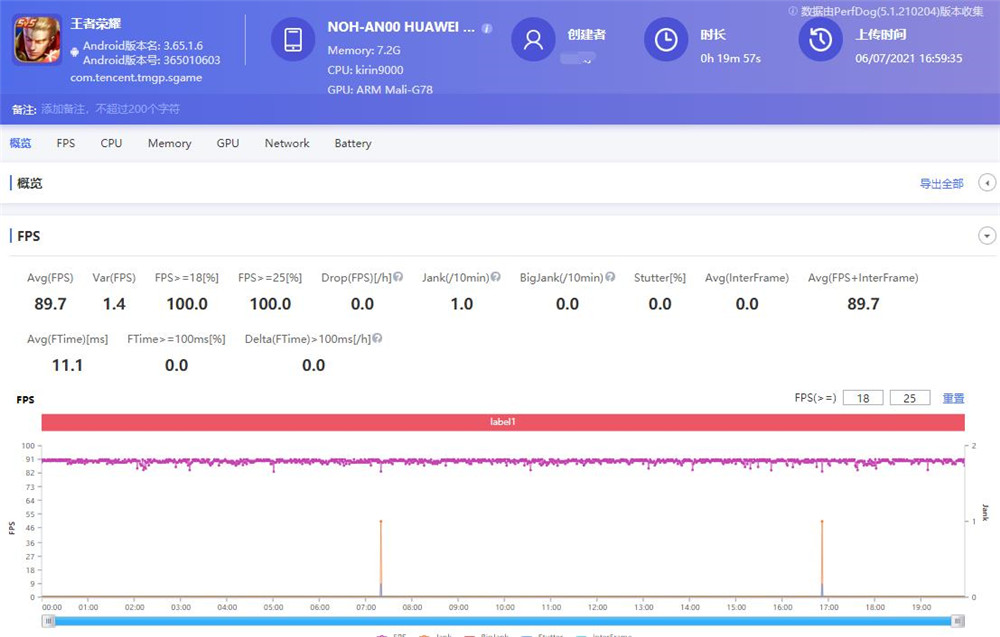Click the Android版本名: 3.65.1.6 text

(143, 46)
